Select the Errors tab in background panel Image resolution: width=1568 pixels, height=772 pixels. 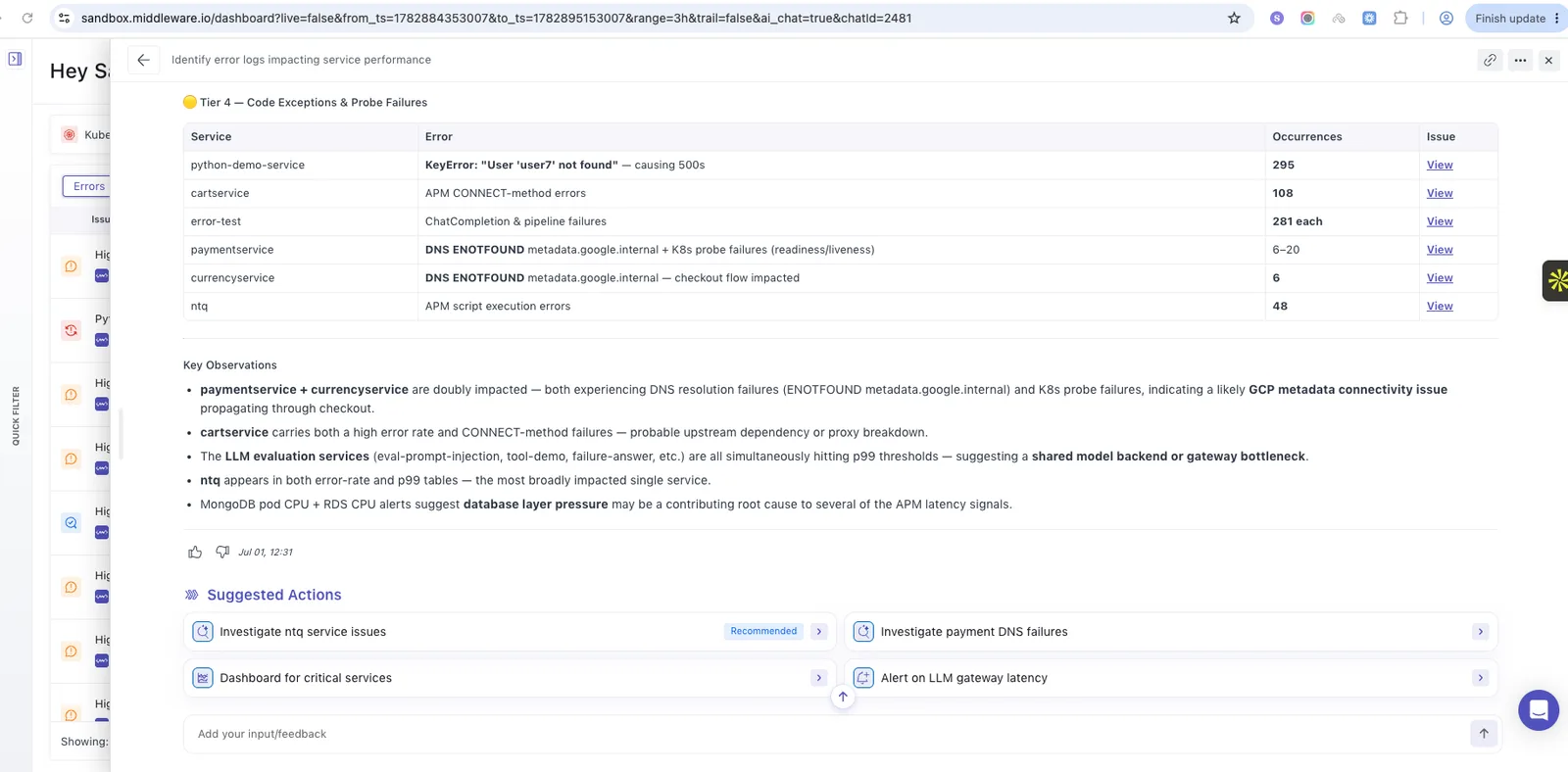pos(88,186)
